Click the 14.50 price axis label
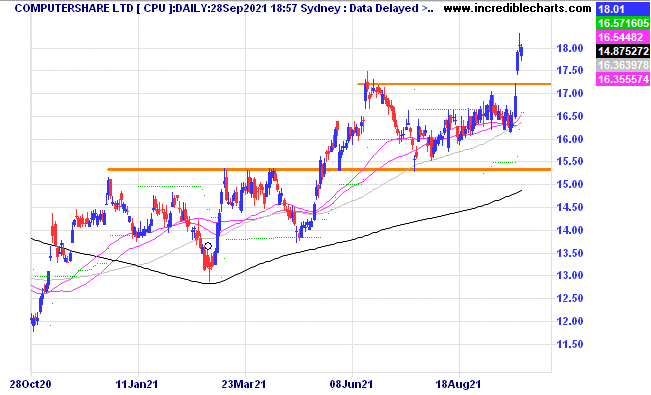 [570, 207]
